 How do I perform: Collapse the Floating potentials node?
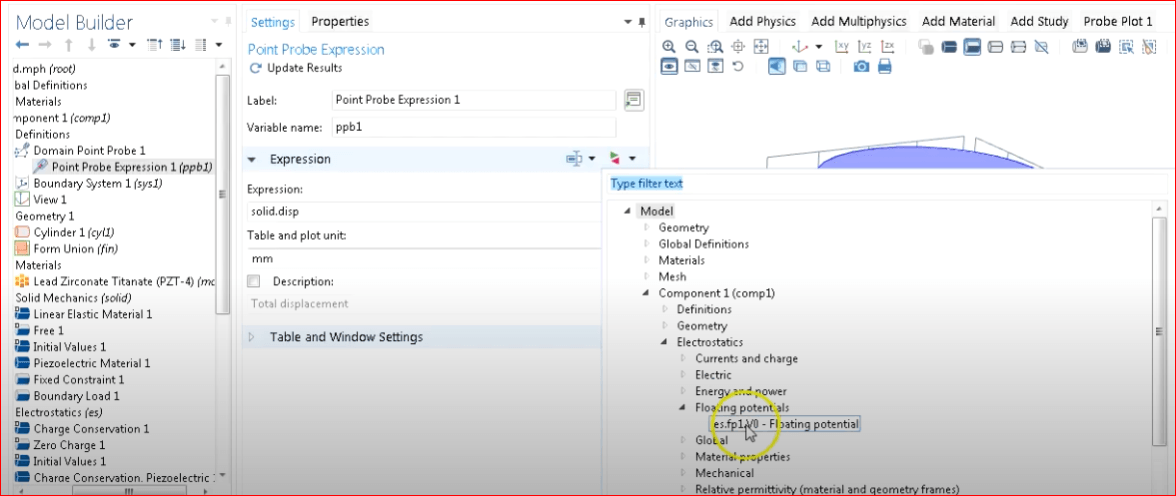[682, 407]
